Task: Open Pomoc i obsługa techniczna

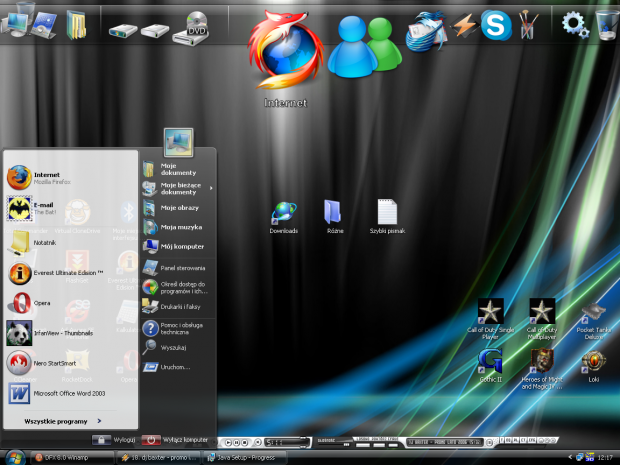Action: (x=178, y=329)
